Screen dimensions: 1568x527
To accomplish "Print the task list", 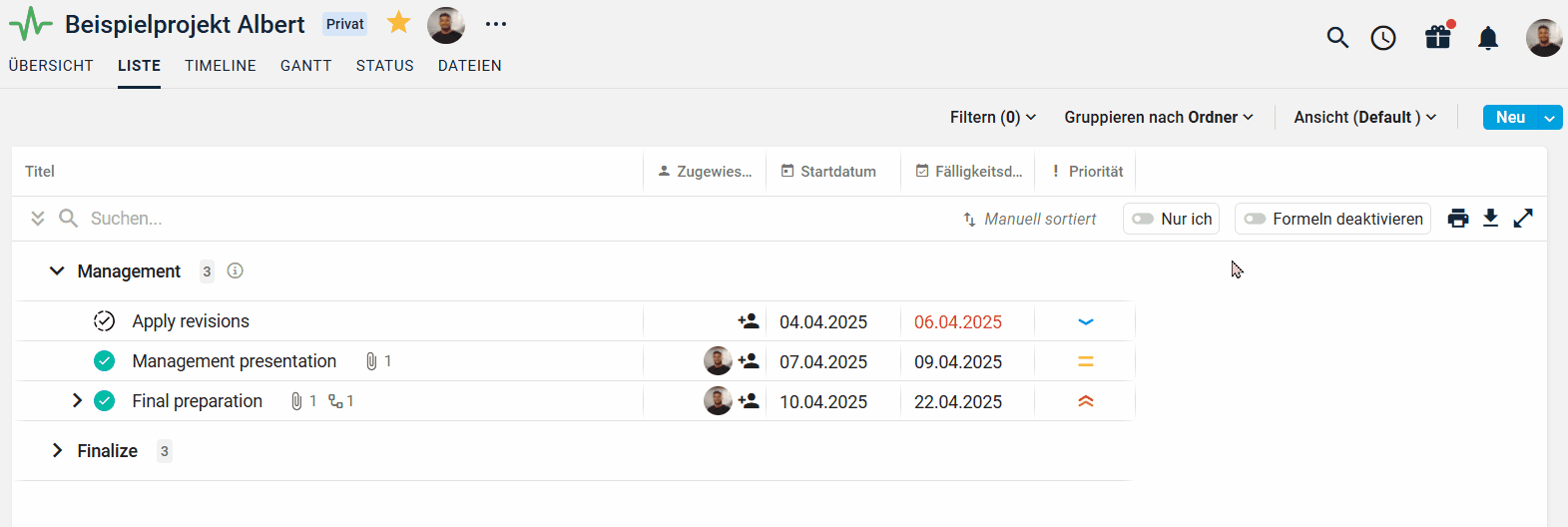I will 1458,219.
